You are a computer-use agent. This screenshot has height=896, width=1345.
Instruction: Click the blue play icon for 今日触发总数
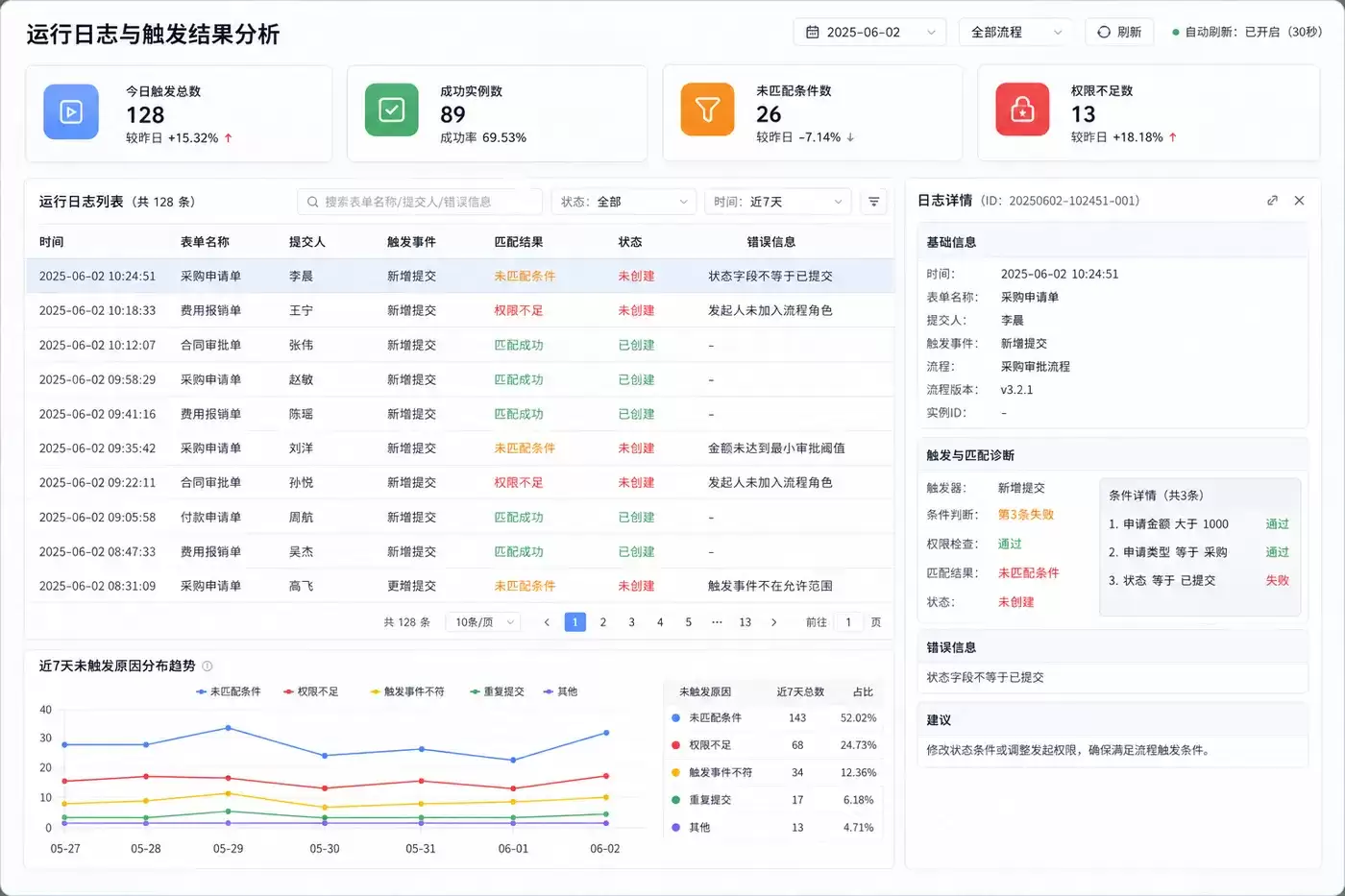point(71,112)
